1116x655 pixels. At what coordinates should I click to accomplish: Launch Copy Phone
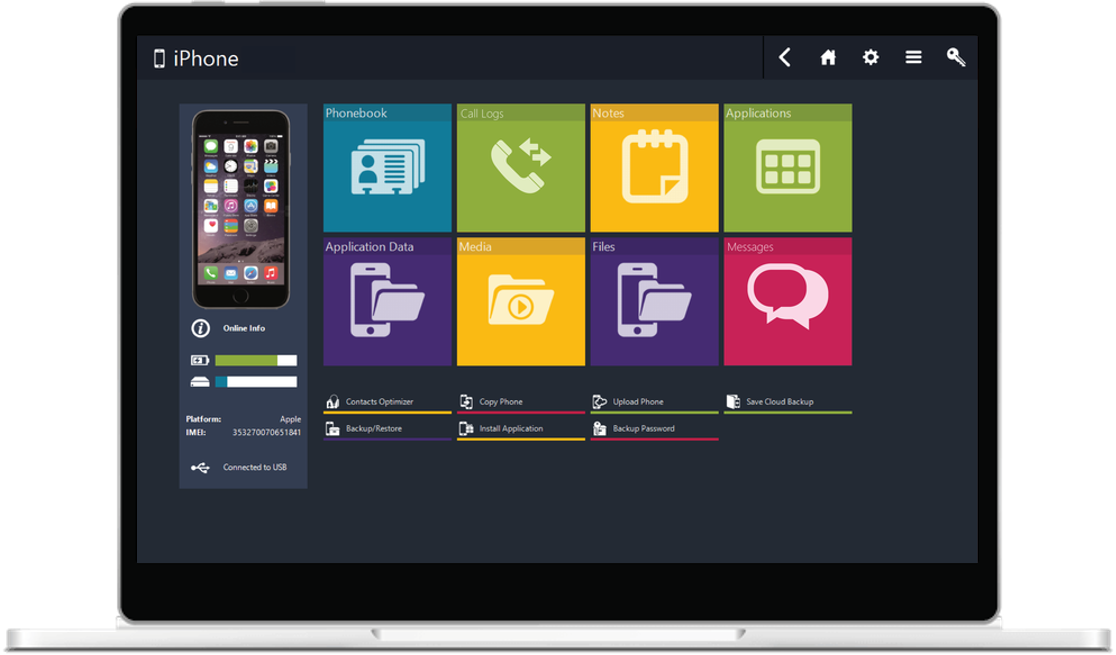(467, 400)
